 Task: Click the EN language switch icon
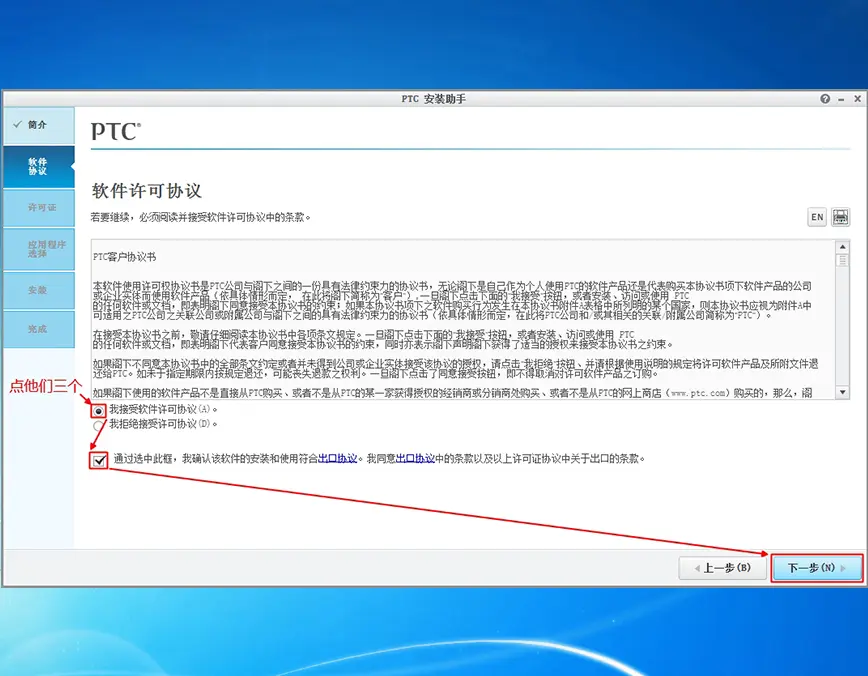[x=817, y=217]
